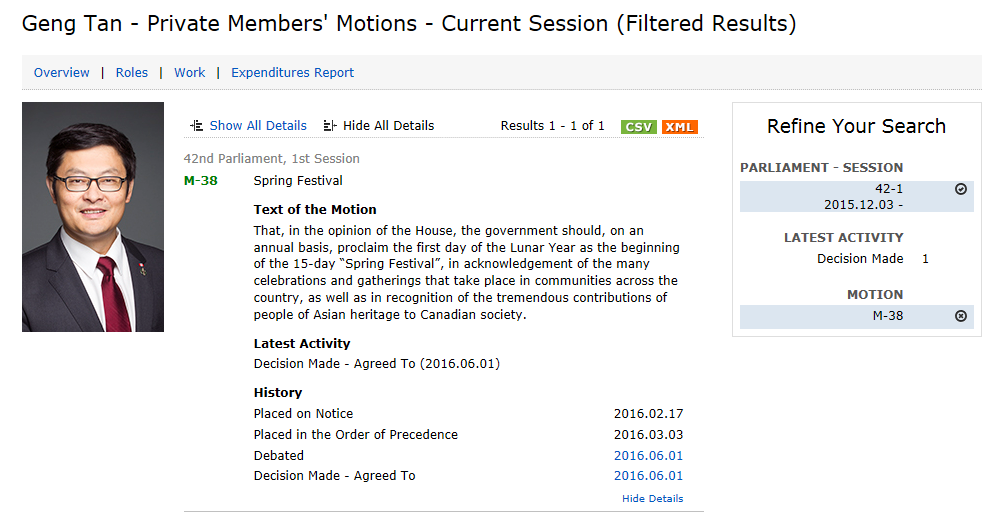Click the collapse icon beside Hide All Details

point(330,126)
